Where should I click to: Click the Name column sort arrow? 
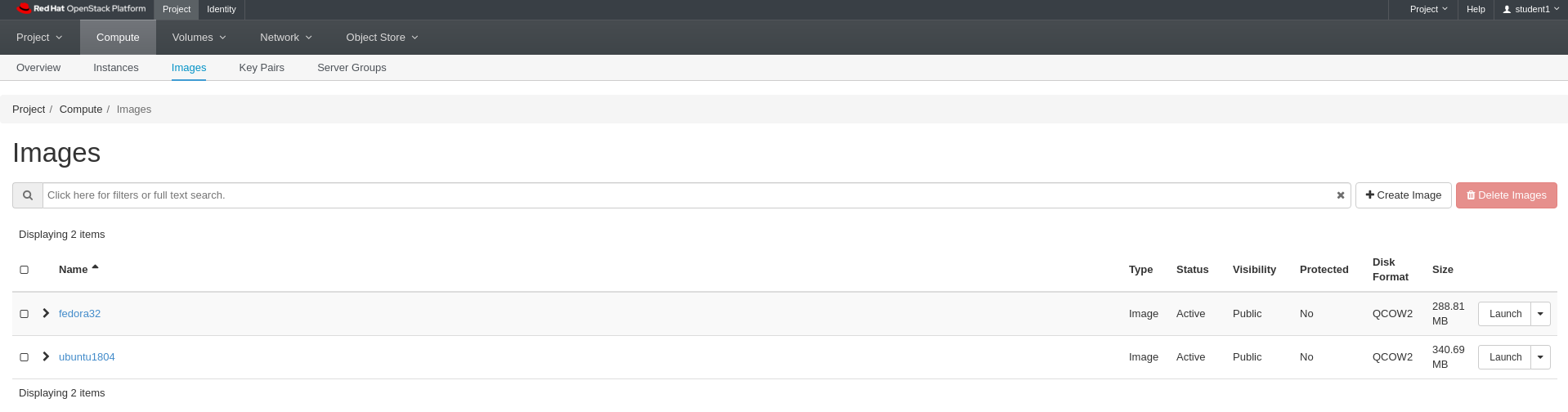95,267
